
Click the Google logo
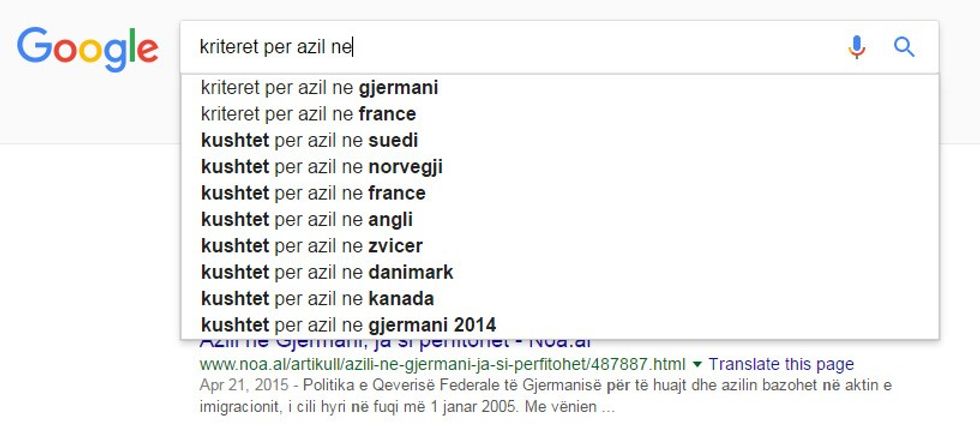pyautogui.click(x=88, y=47)
